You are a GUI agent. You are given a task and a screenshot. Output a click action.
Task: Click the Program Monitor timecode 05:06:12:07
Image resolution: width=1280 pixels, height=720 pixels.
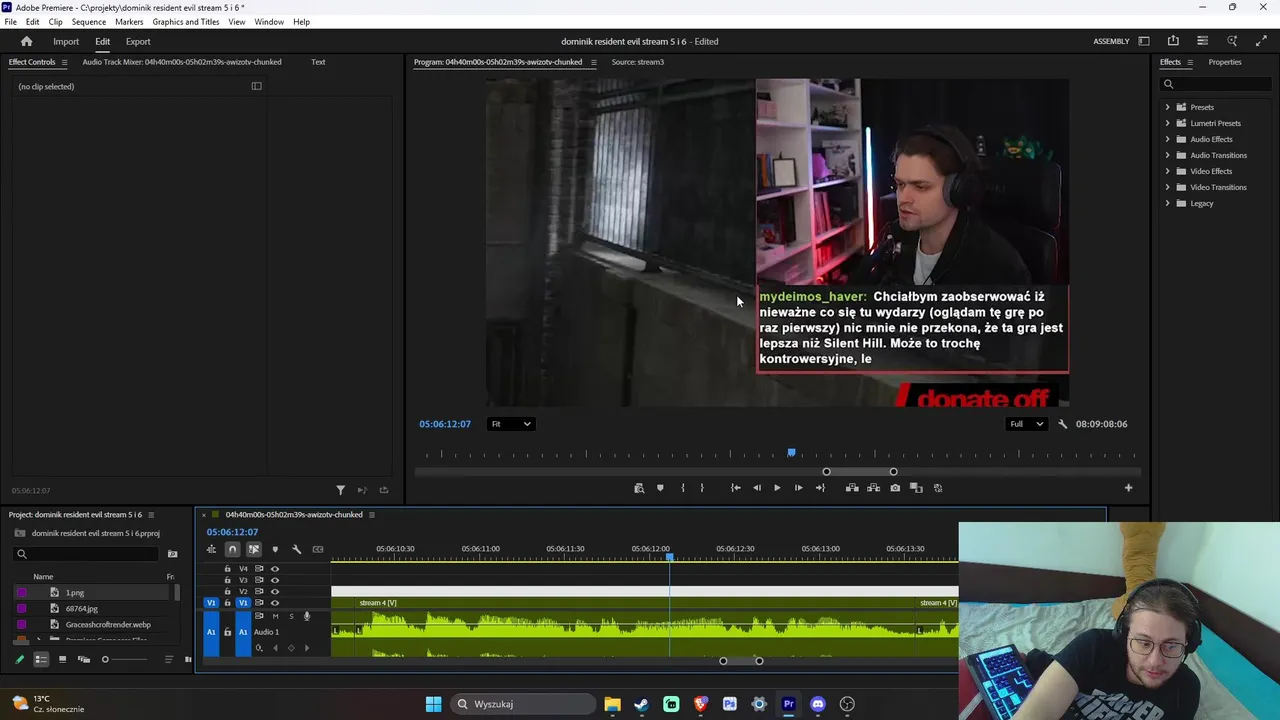pos(445,424)
